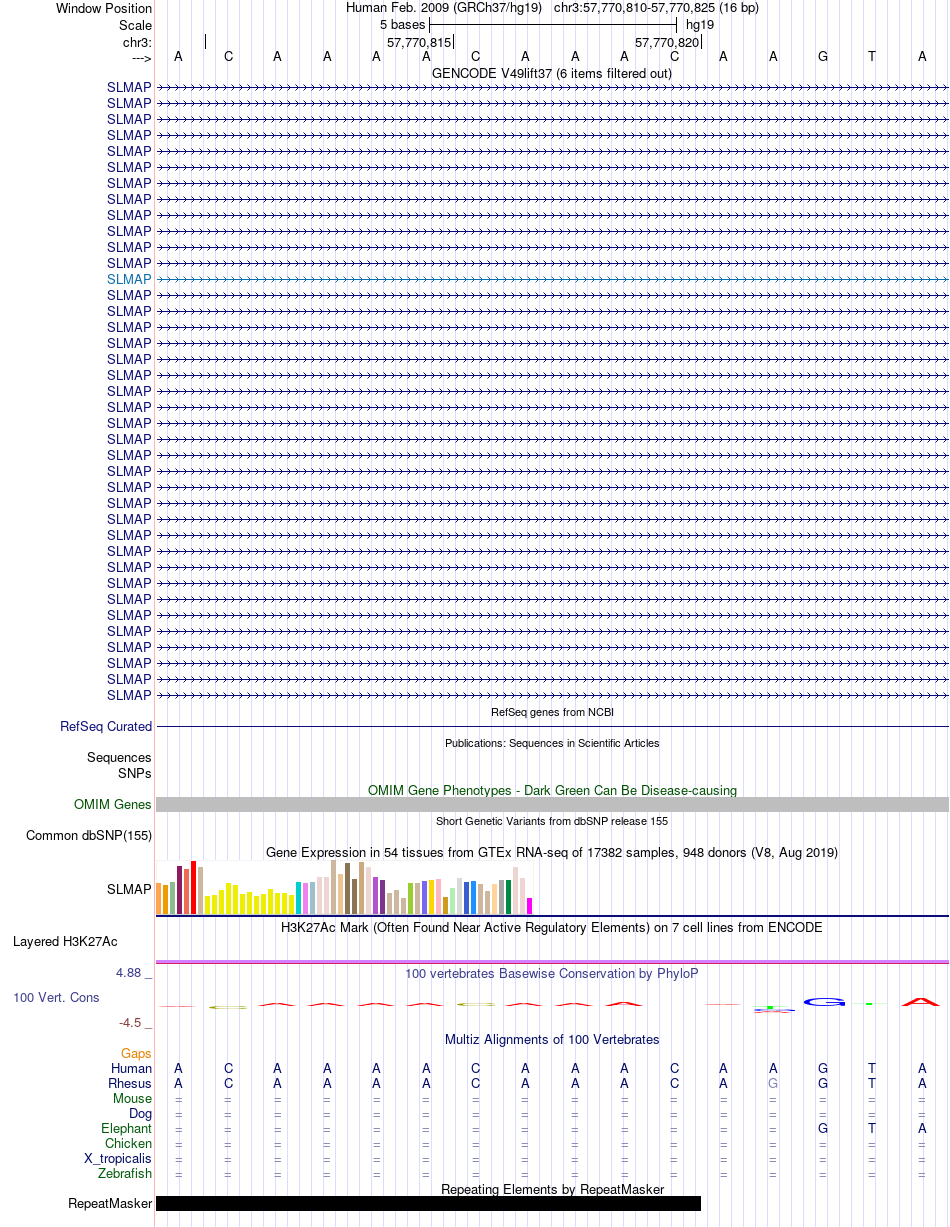Click the large blue G in PhyloP logo

[823, 1002]
